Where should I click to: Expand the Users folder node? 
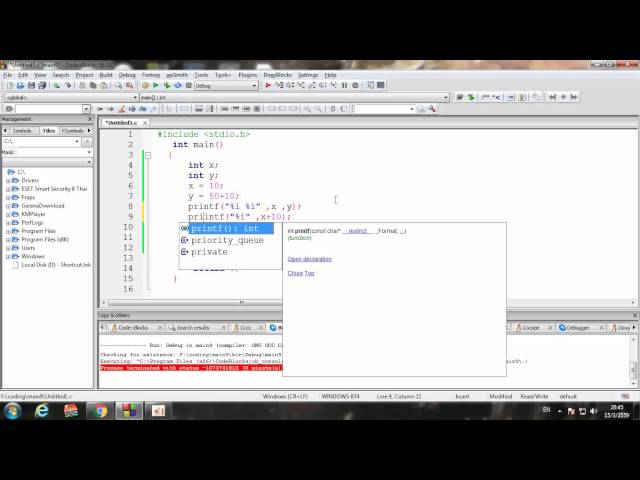(8, 248)
